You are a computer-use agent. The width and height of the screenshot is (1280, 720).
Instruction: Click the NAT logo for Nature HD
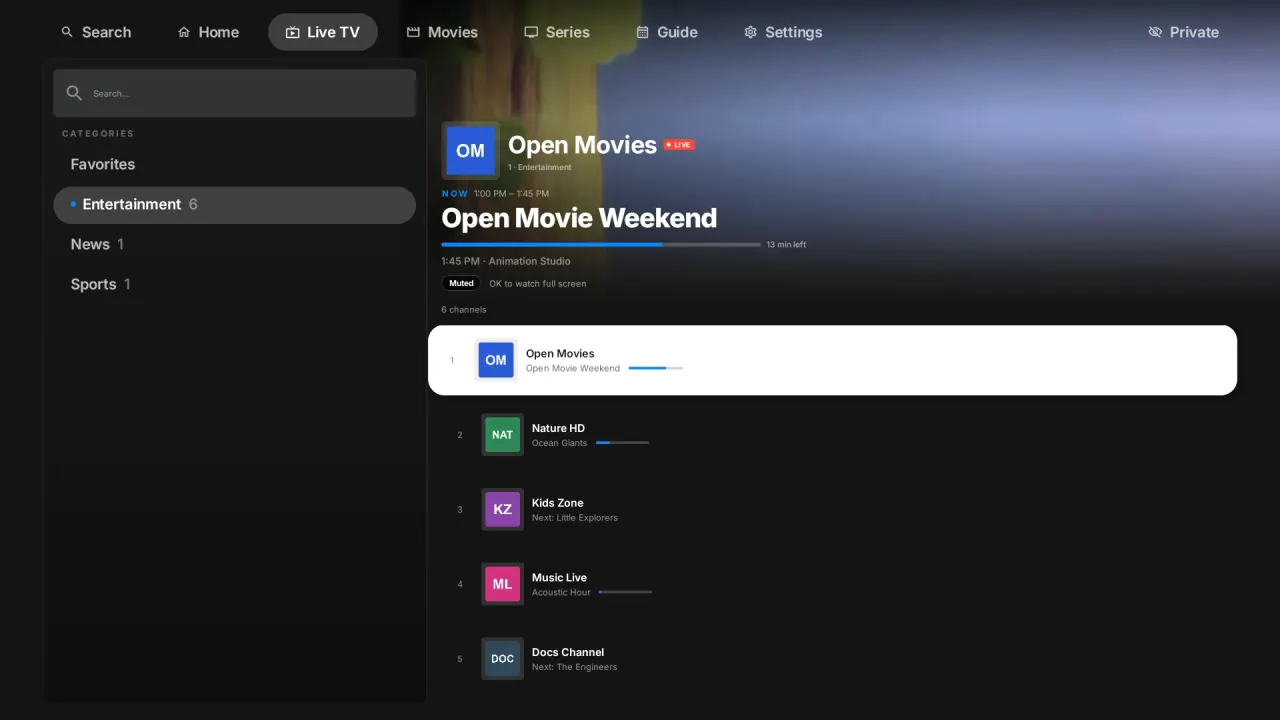pyautogui.click(x=502, y=435)
